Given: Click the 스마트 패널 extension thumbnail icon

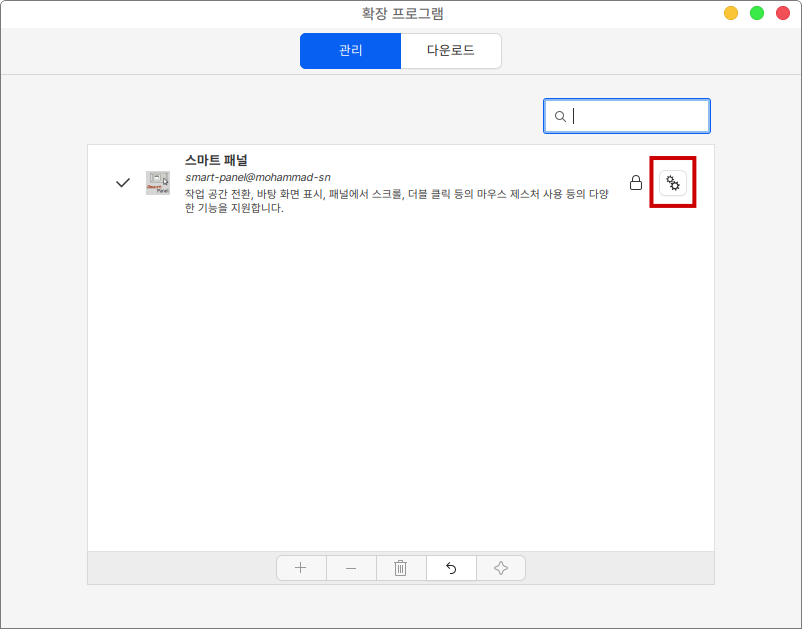Looking at the screenshot, I should tap(157, 183).
